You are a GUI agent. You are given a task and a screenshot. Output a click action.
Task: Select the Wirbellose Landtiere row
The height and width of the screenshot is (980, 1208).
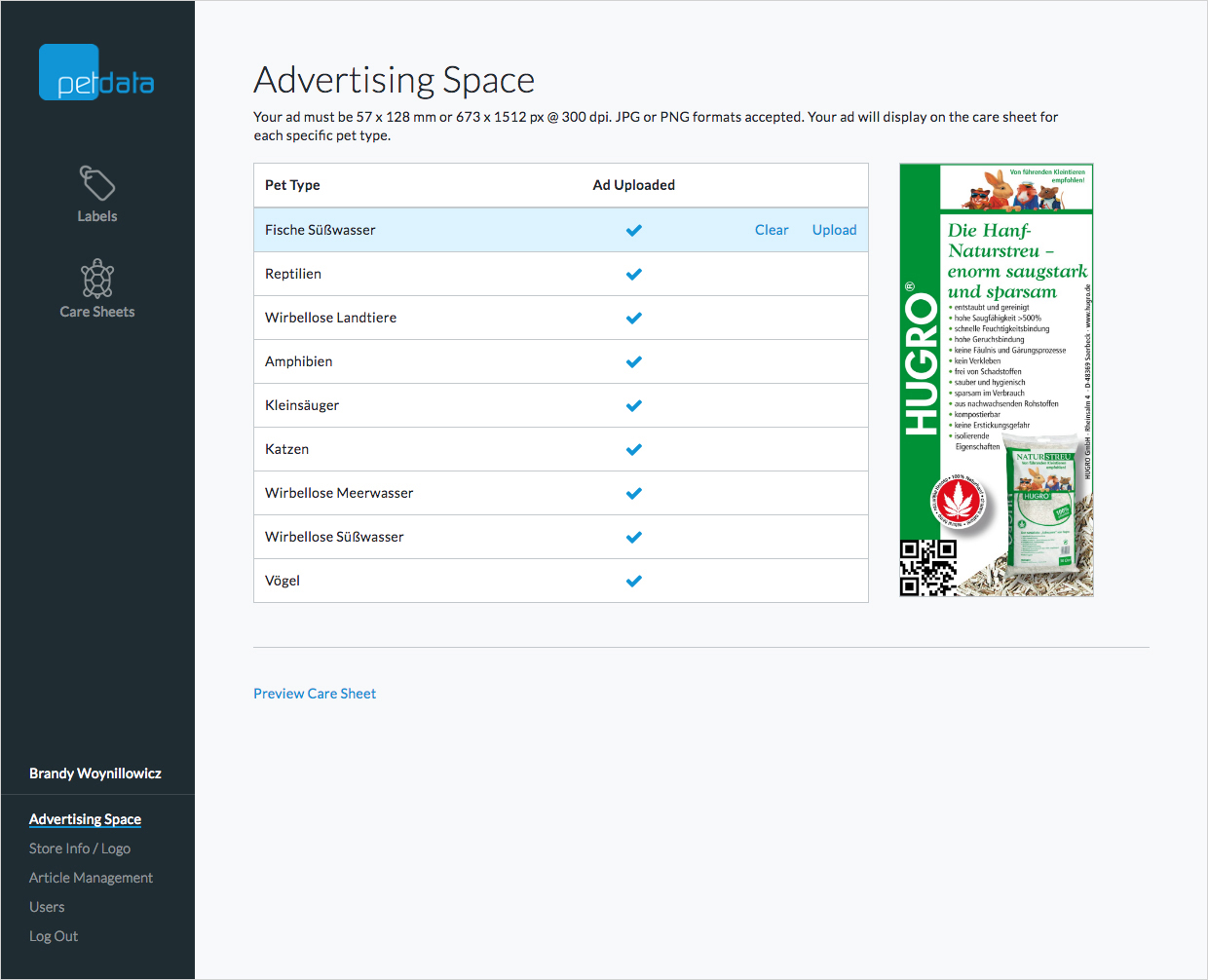330,318
